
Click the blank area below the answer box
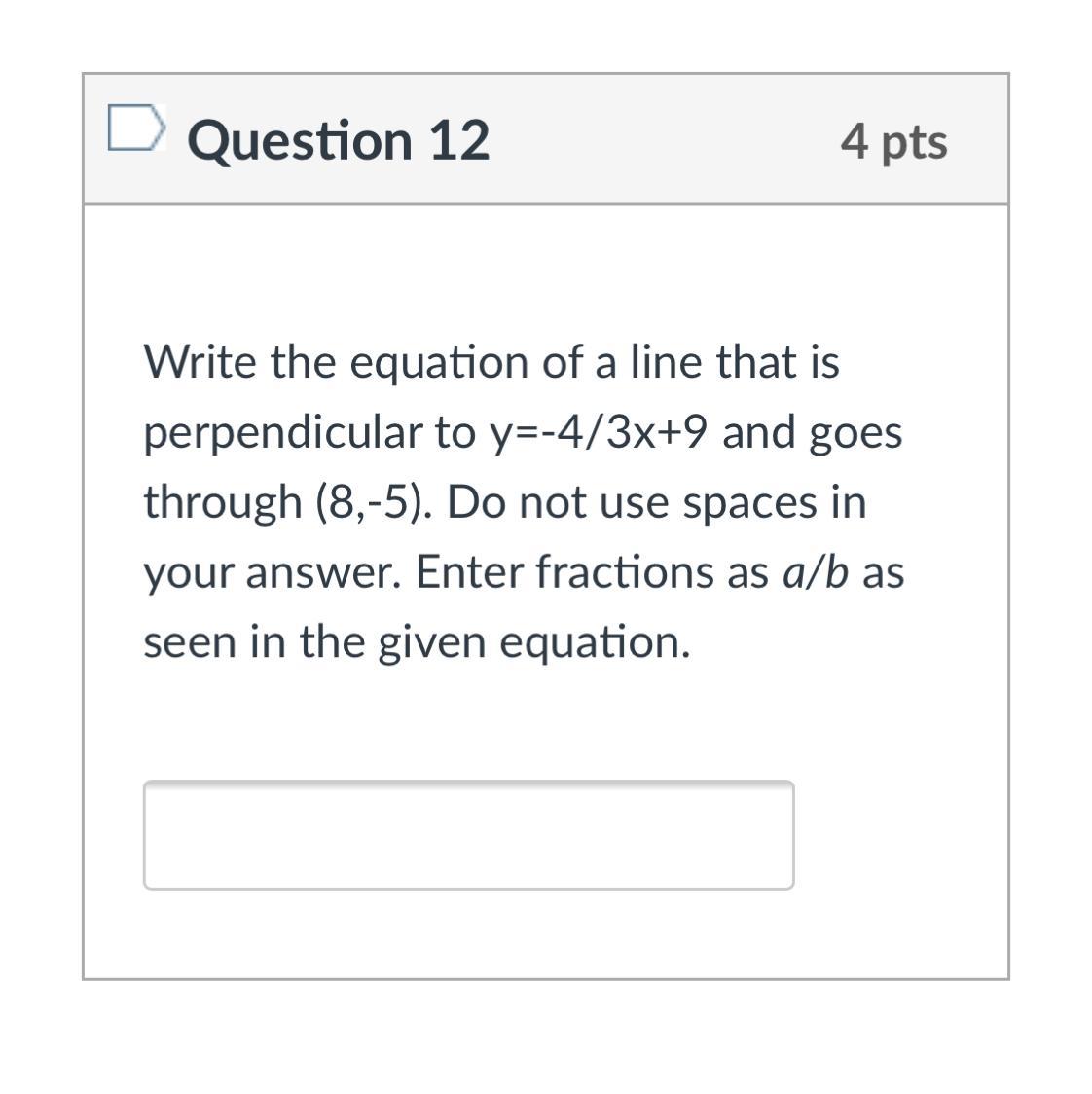(545, 934)
